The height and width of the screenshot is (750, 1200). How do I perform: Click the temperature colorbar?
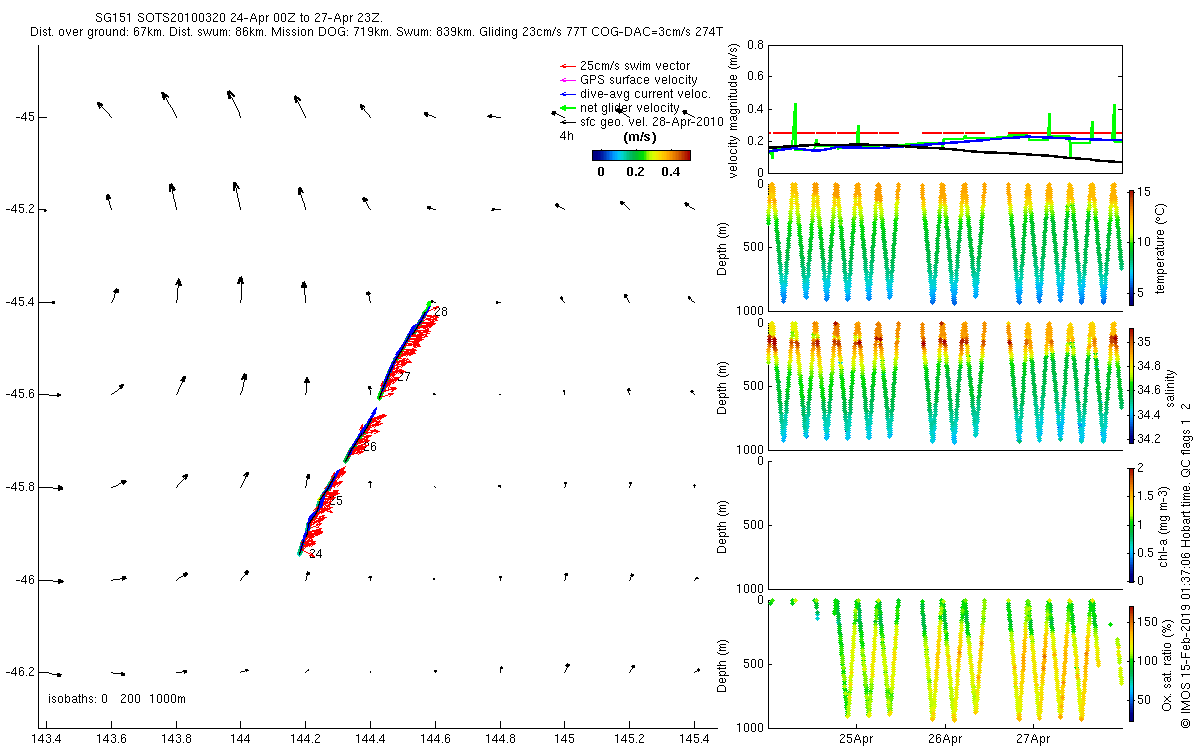click(1131, 246)
